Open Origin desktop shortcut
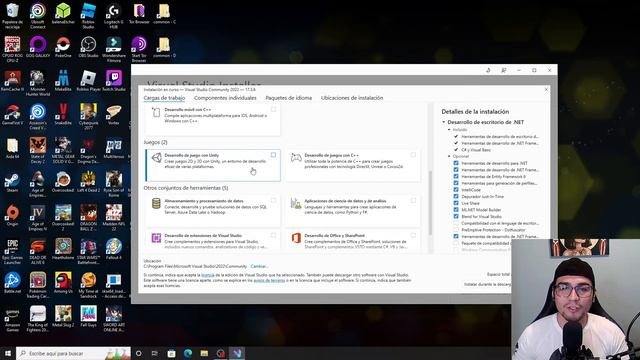 [x=12, y=216]
